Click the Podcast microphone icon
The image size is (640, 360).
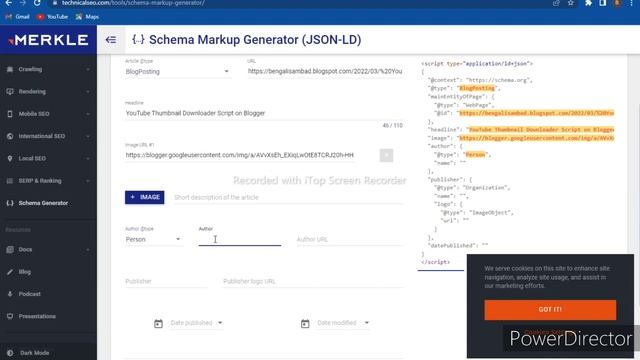click(x=10, y=294)
